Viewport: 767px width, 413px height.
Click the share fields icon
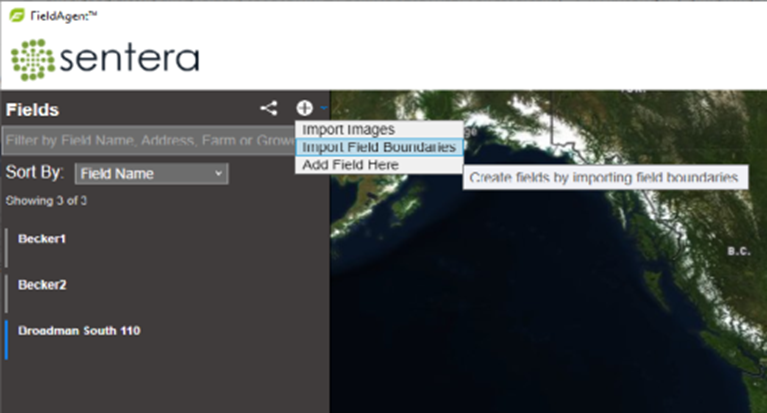click(x=268, y=108)
